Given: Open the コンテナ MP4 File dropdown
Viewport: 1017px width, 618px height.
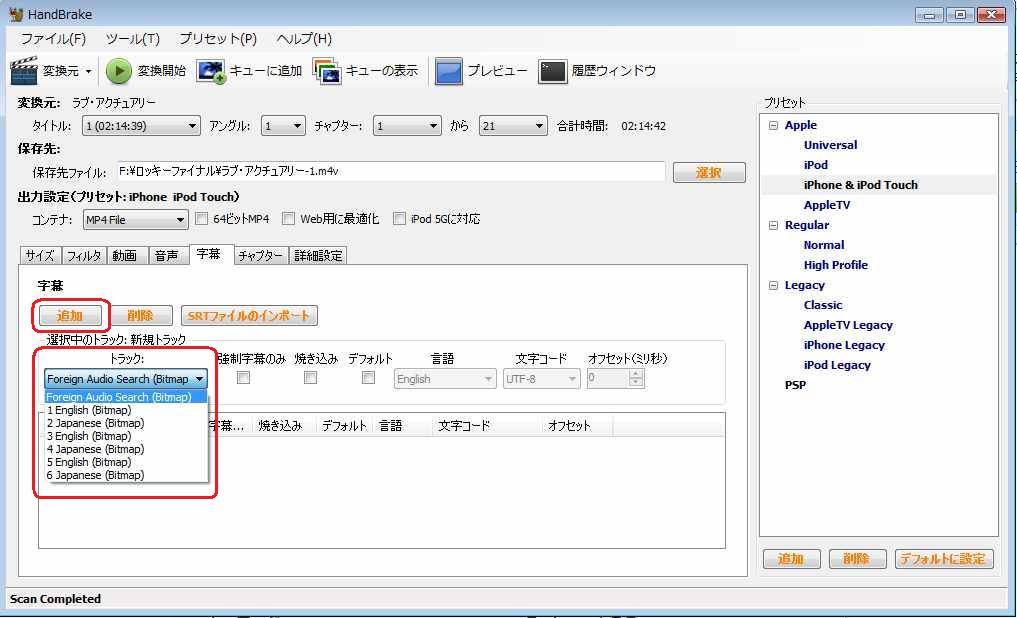Looking at the screenshot, I should pyautogui.click(x=134, y=220).
